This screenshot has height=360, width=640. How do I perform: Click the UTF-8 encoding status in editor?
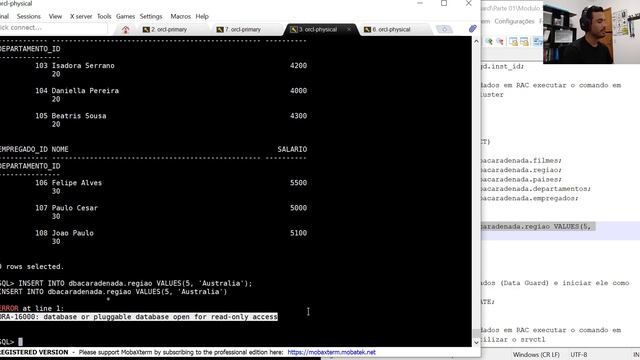point(578,355)
